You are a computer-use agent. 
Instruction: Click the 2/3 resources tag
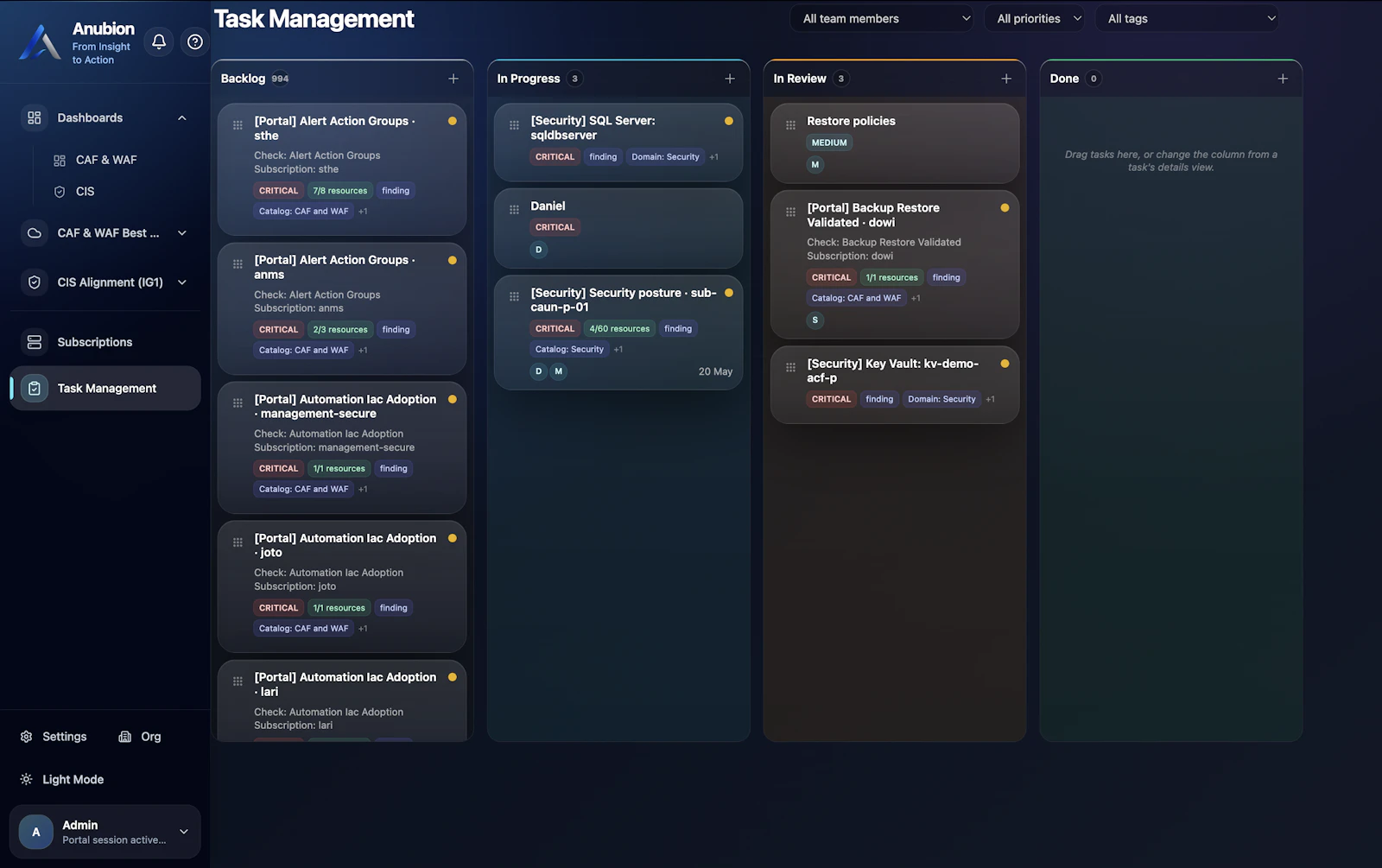click(x=340, y=330)
